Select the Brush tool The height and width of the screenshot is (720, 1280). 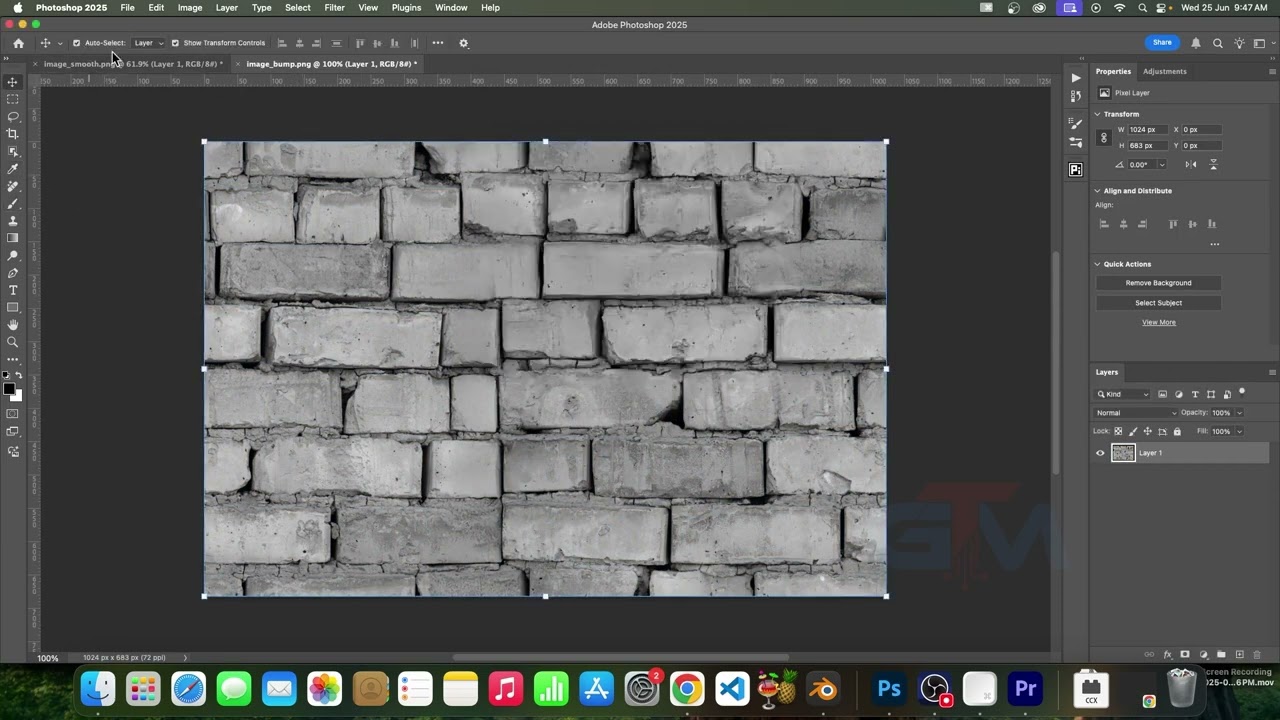[13, 204]
